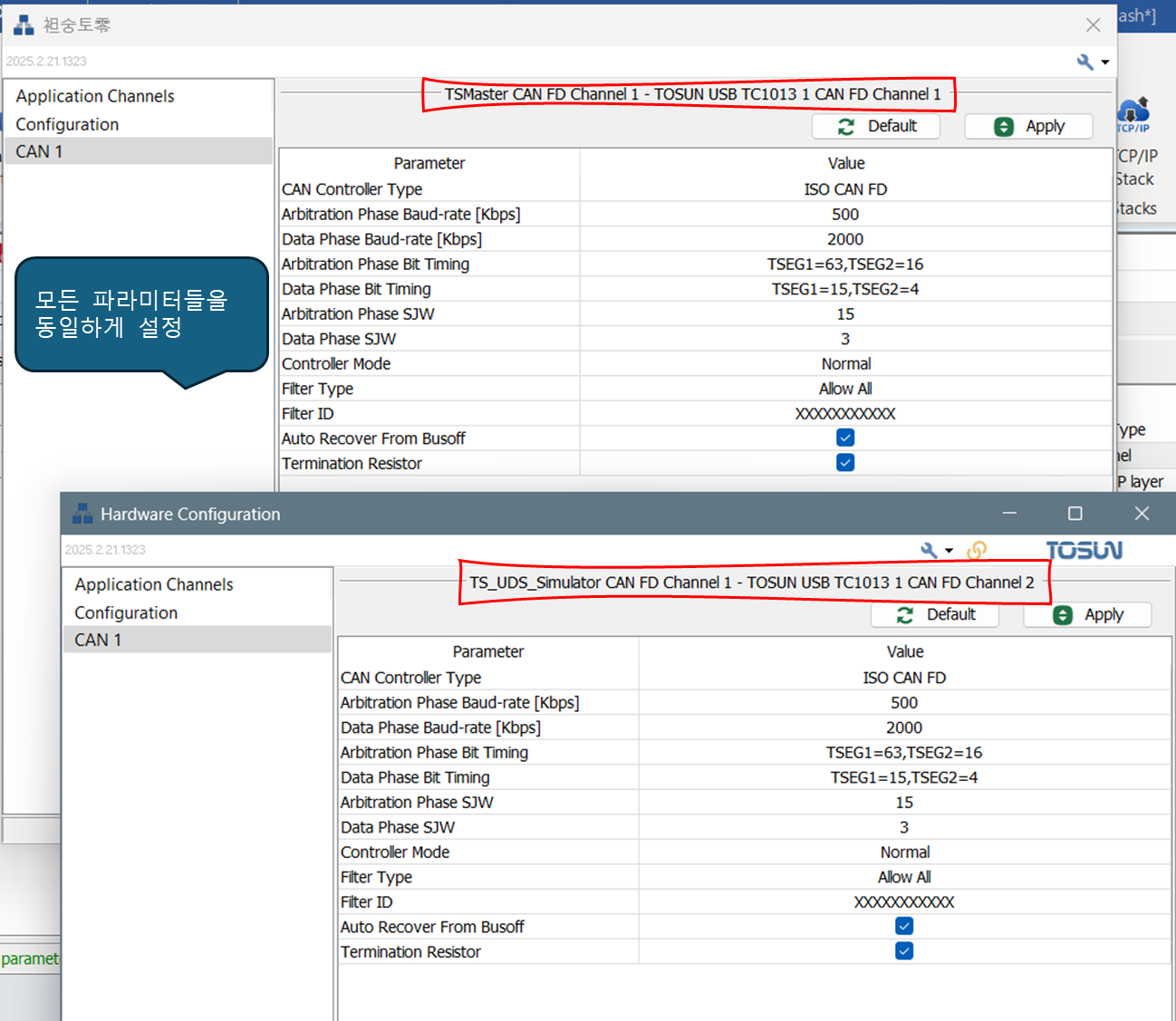Minimize the Hardware Configuration window
Viewport: 1176px width, 1021px height.
coord(1009,513)
